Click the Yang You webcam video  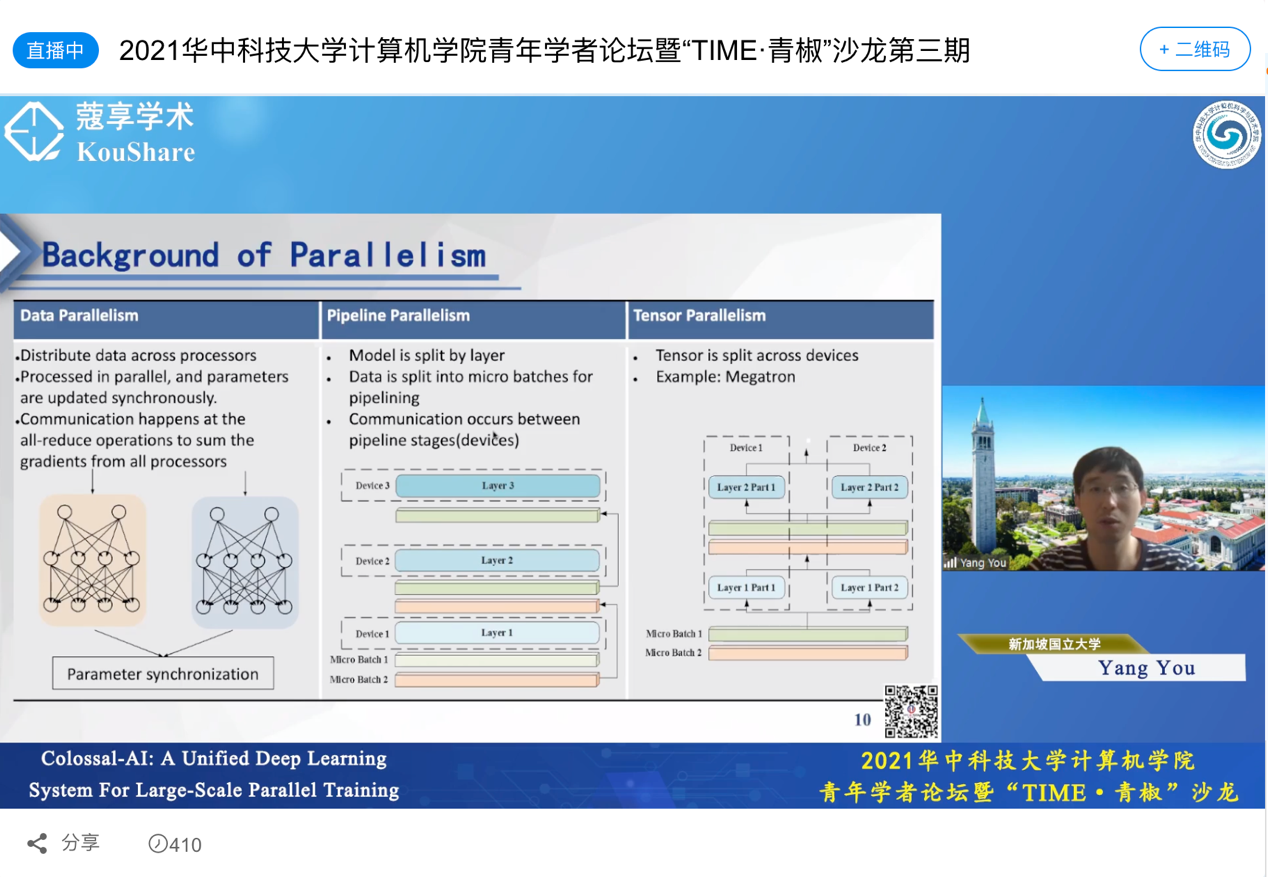[x=1104, y=478]
